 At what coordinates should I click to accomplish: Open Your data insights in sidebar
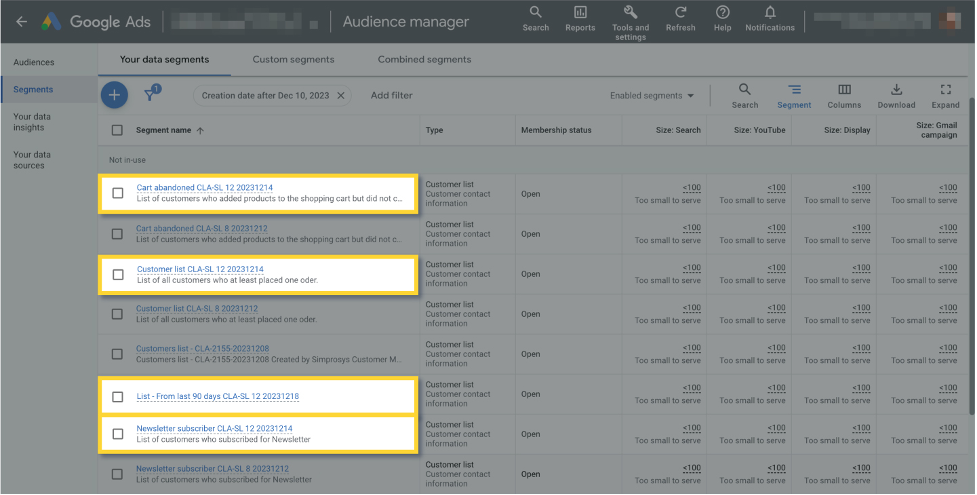pyautogui.click(x=32, y=122)
